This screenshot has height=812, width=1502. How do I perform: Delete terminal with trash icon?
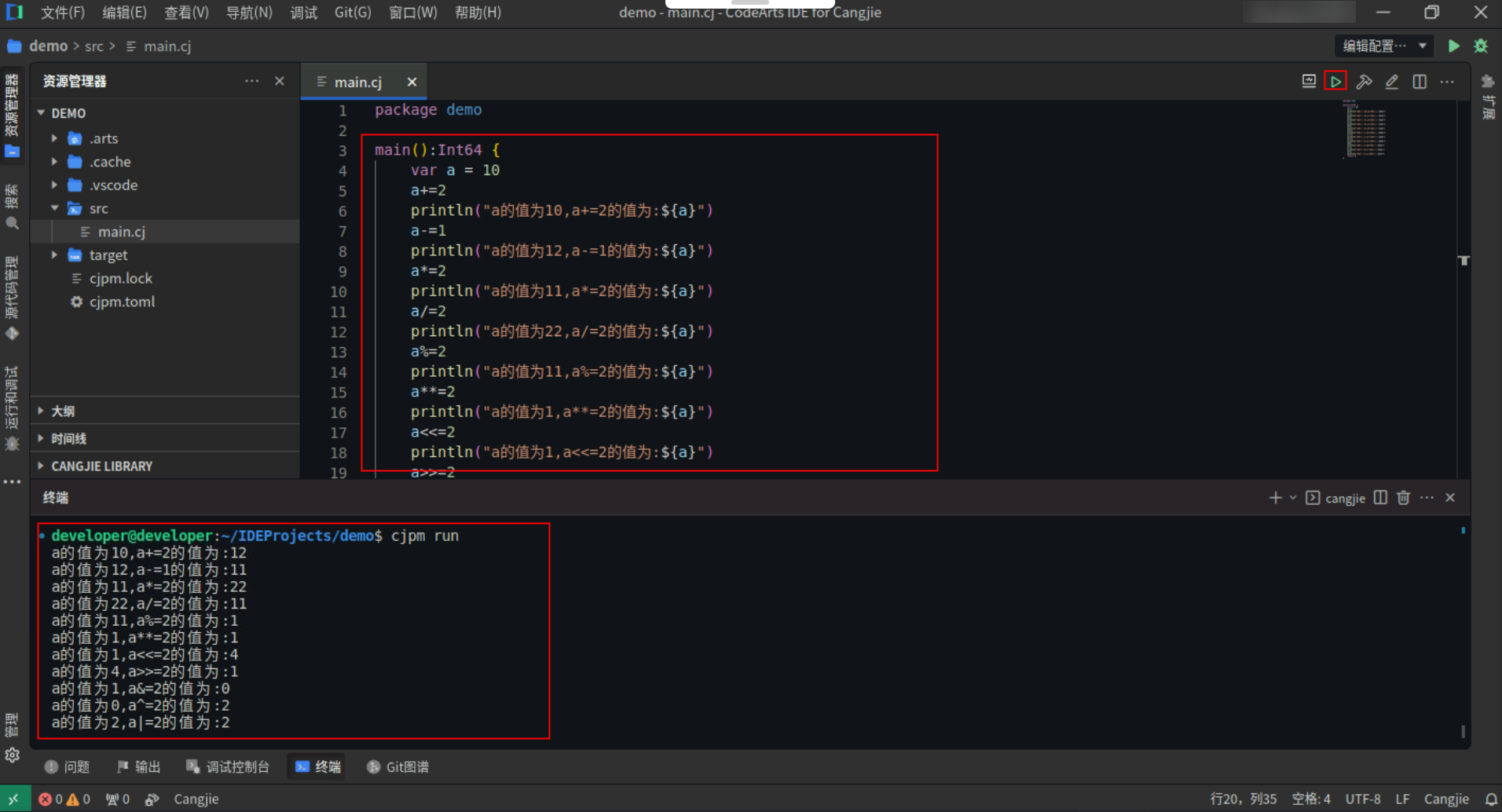coord(1404,498)
